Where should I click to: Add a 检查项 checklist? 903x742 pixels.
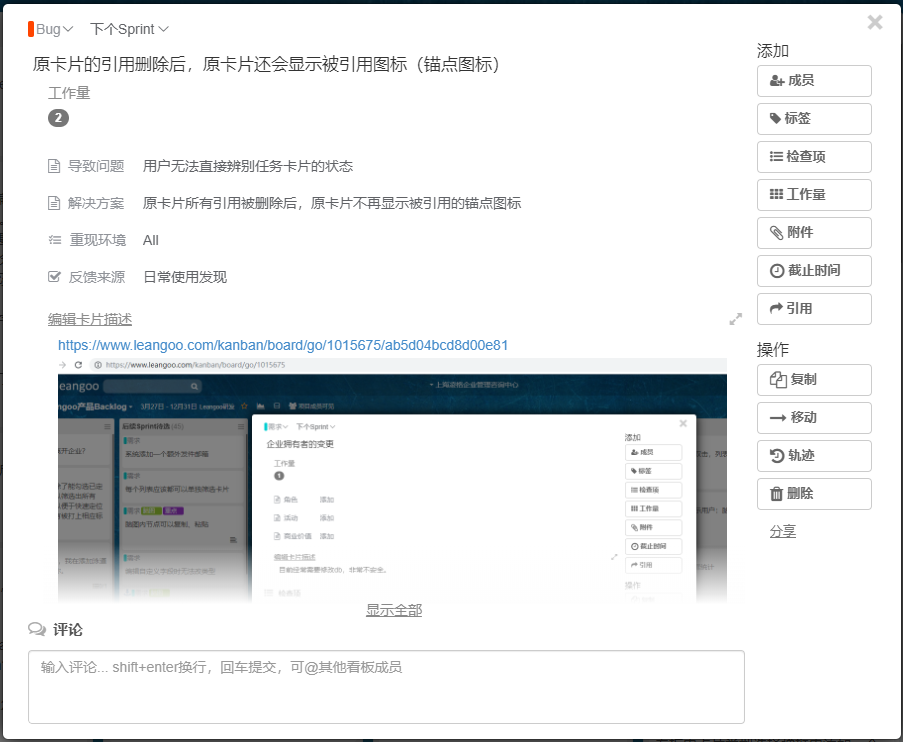click(814, 157)
